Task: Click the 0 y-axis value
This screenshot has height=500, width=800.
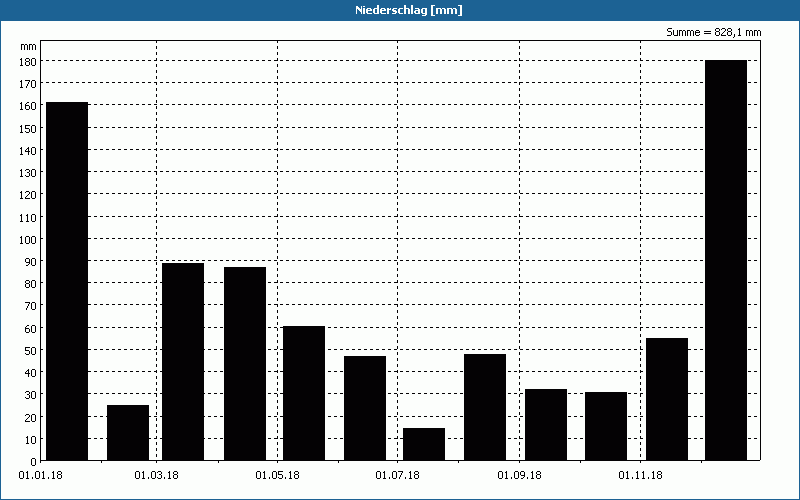Action: pos(33,462)
